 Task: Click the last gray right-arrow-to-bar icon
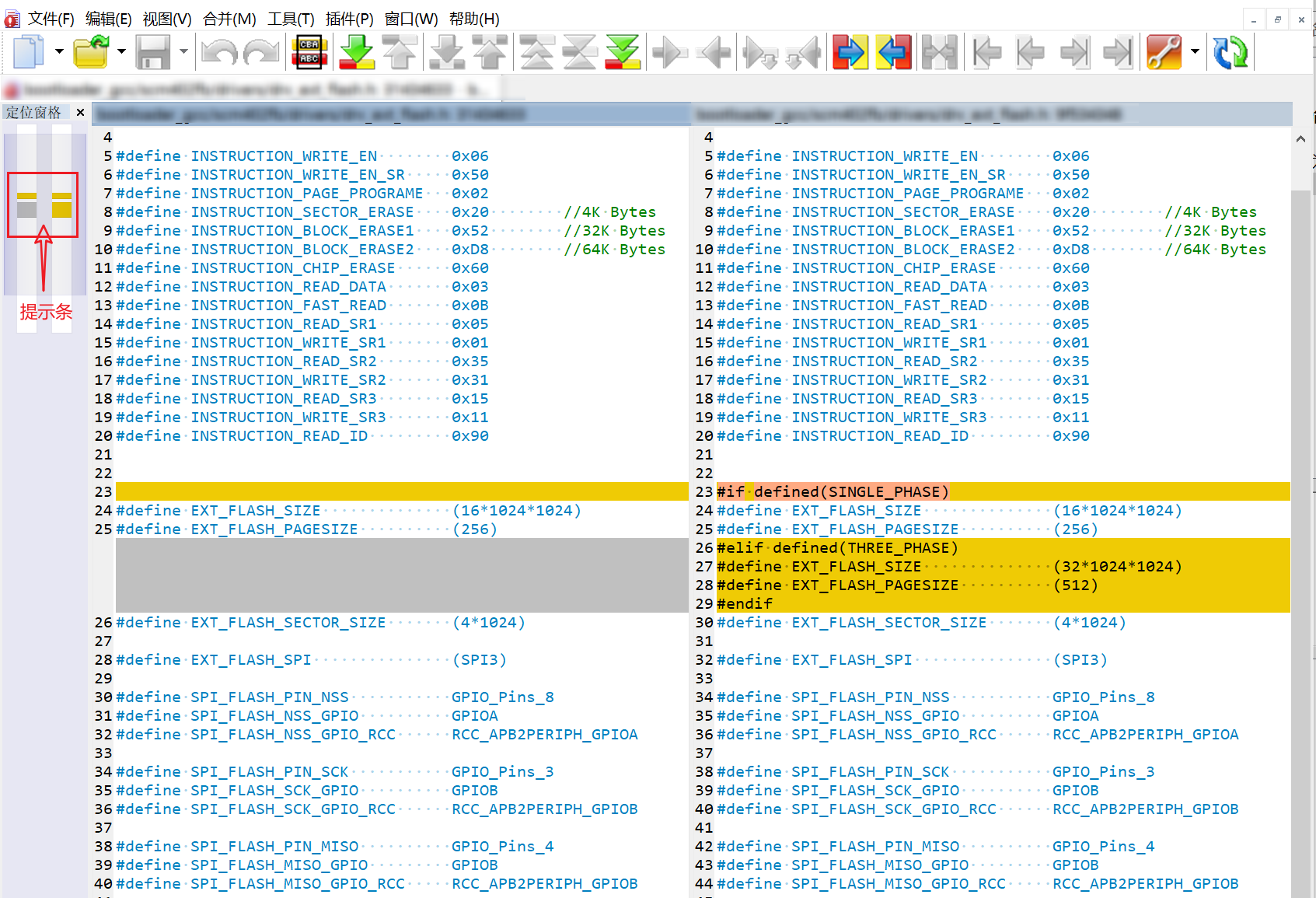tap(1119, 52)
